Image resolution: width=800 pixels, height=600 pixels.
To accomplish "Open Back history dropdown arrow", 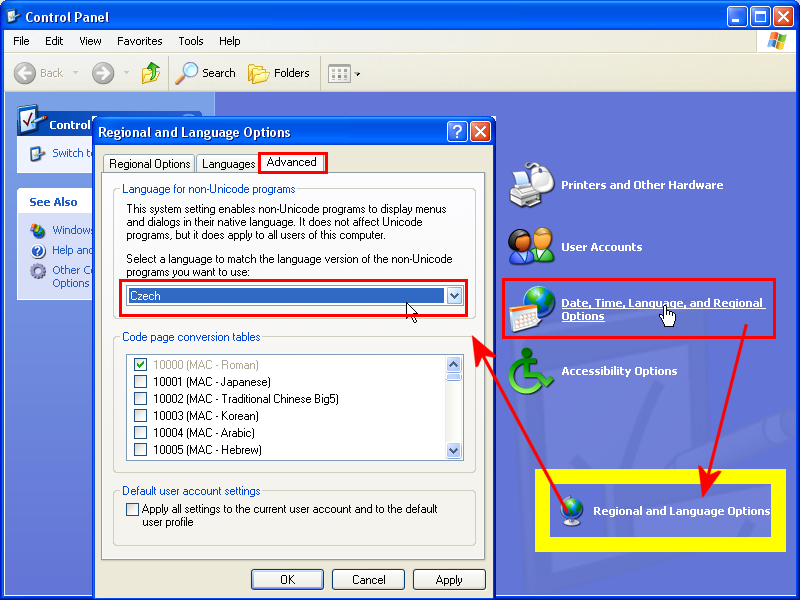I will click(76, 73).
